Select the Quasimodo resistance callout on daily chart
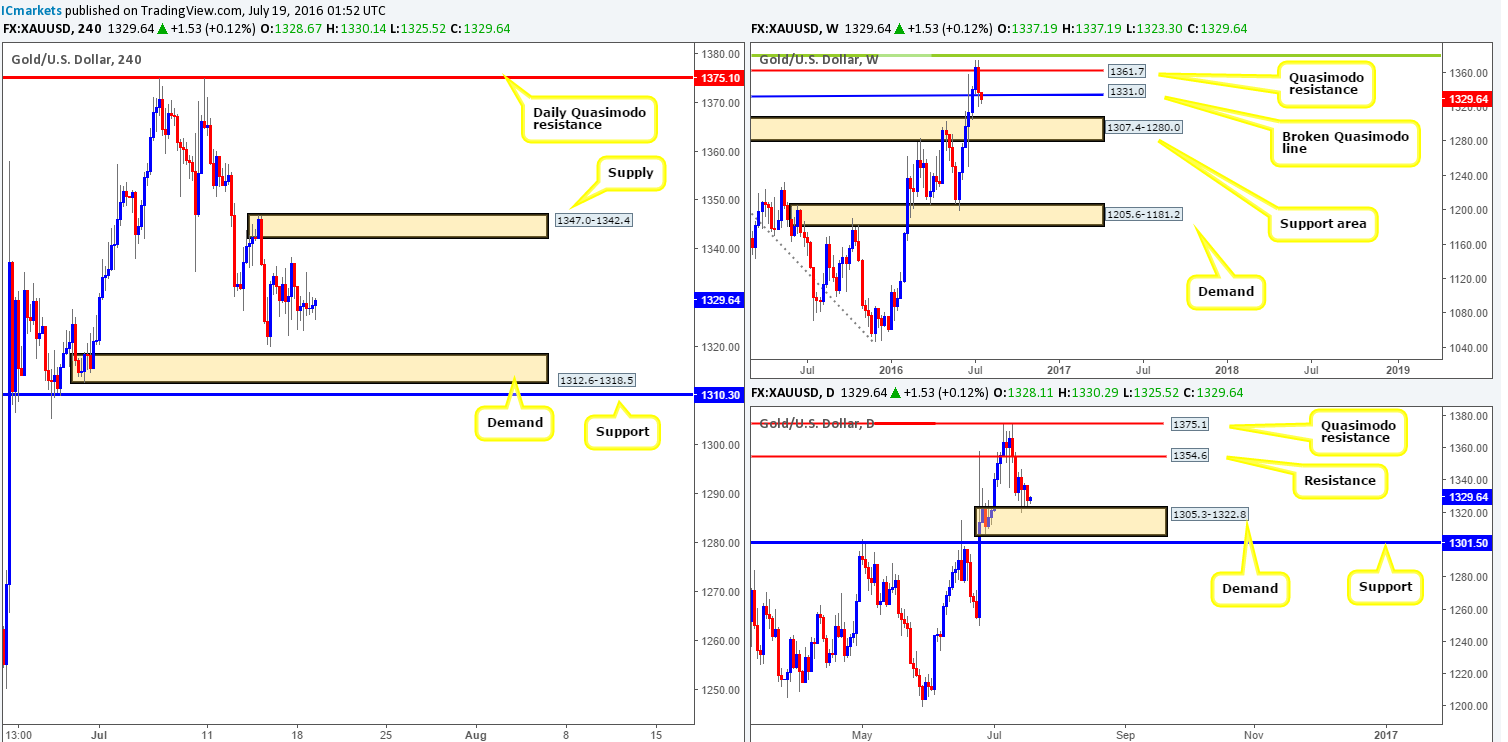 1360,431
